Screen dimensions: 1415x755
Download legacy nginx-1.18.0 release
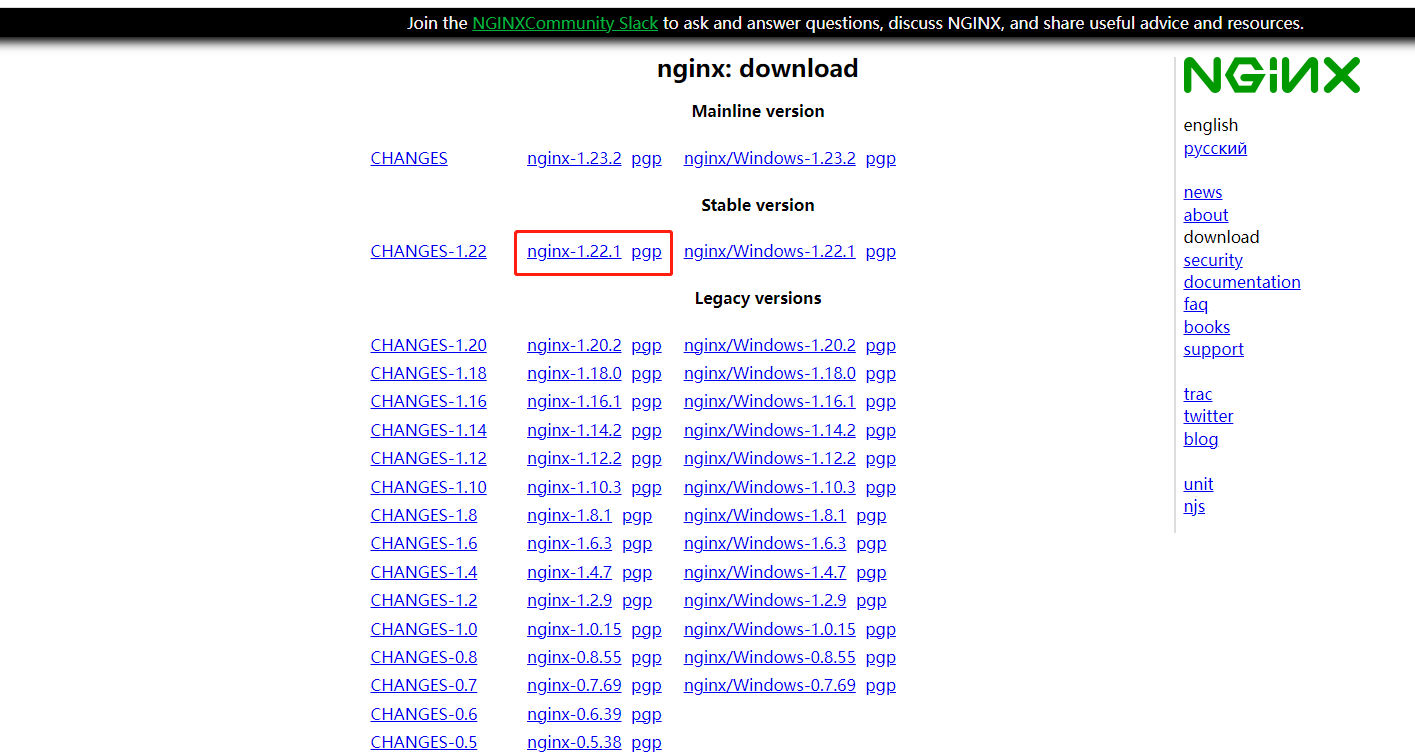pos(574,372)
